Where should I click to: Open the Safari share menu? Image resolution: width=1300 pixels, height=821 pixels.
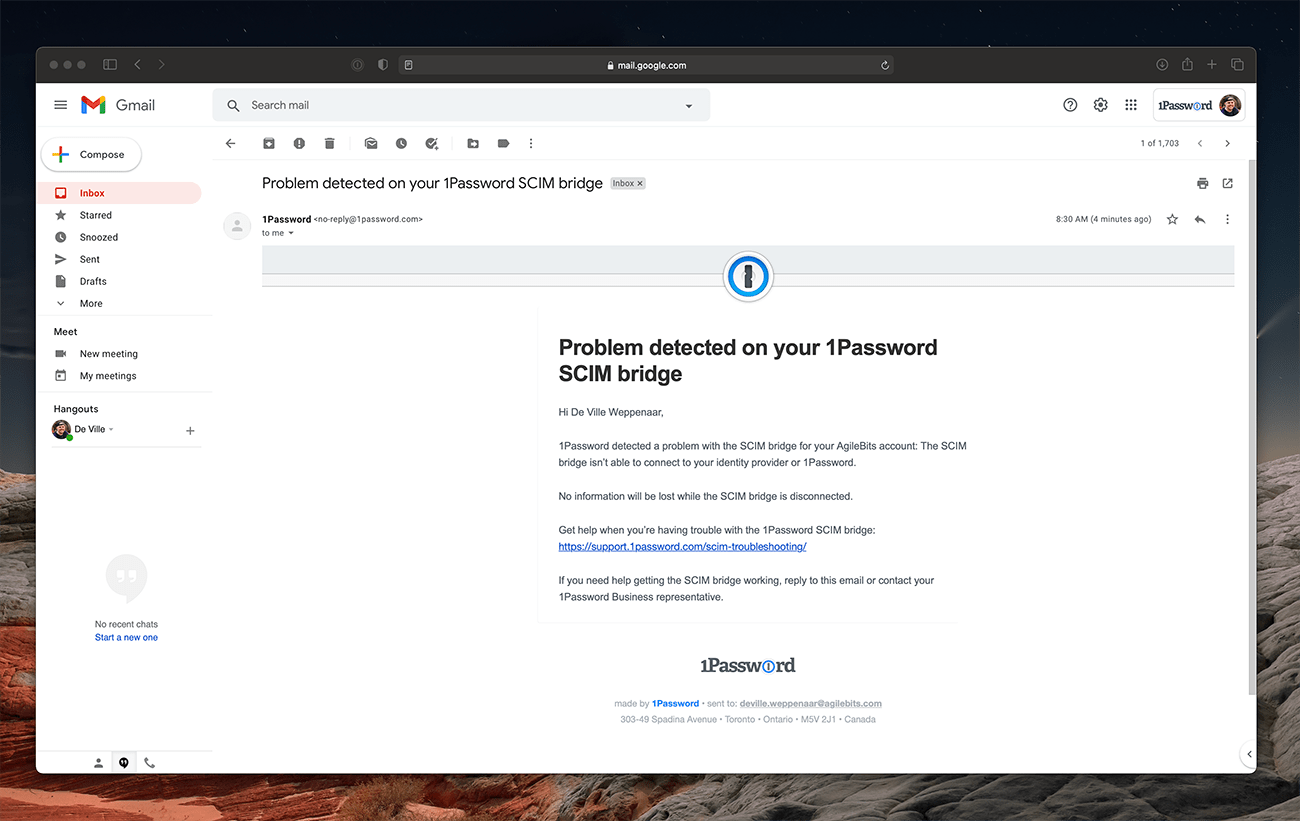coord(1187,65)
